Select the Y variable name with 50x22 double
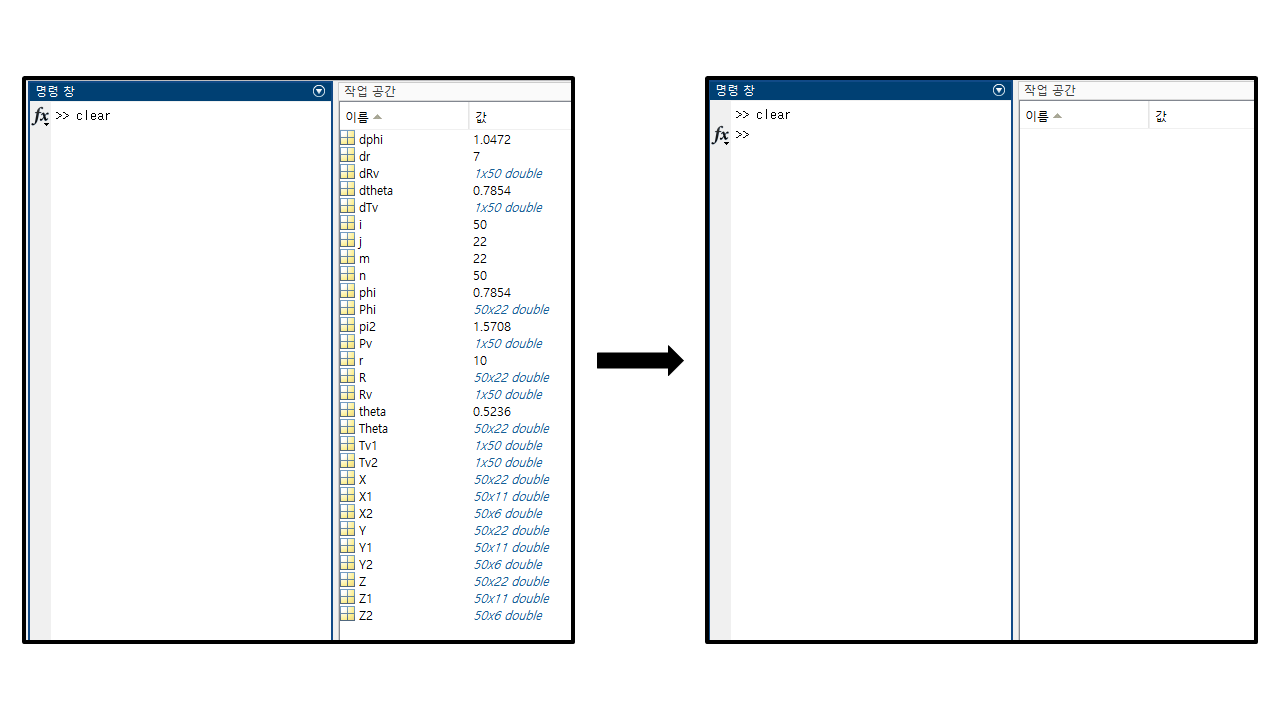Viewport: 1280px width, 720px height. pyautogui.click(x=363, y=530)
